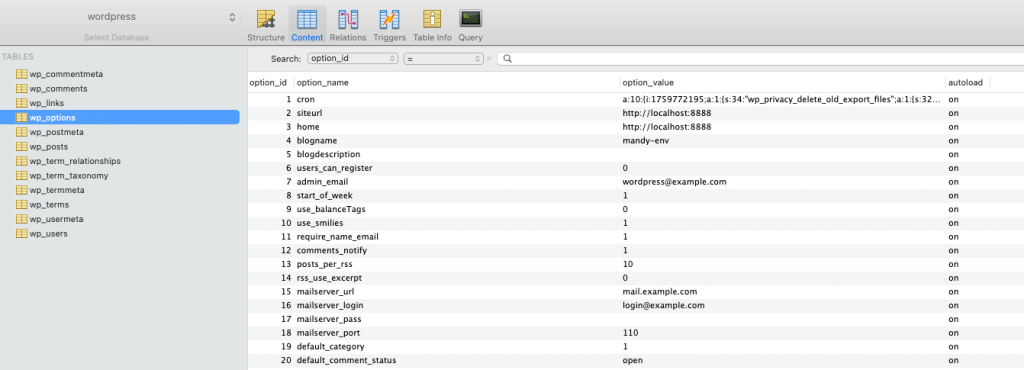Select the wordpress@example.com value cell
Image resolution: width=1024 pixels, height=370 pixels.
tap(675, 181)
